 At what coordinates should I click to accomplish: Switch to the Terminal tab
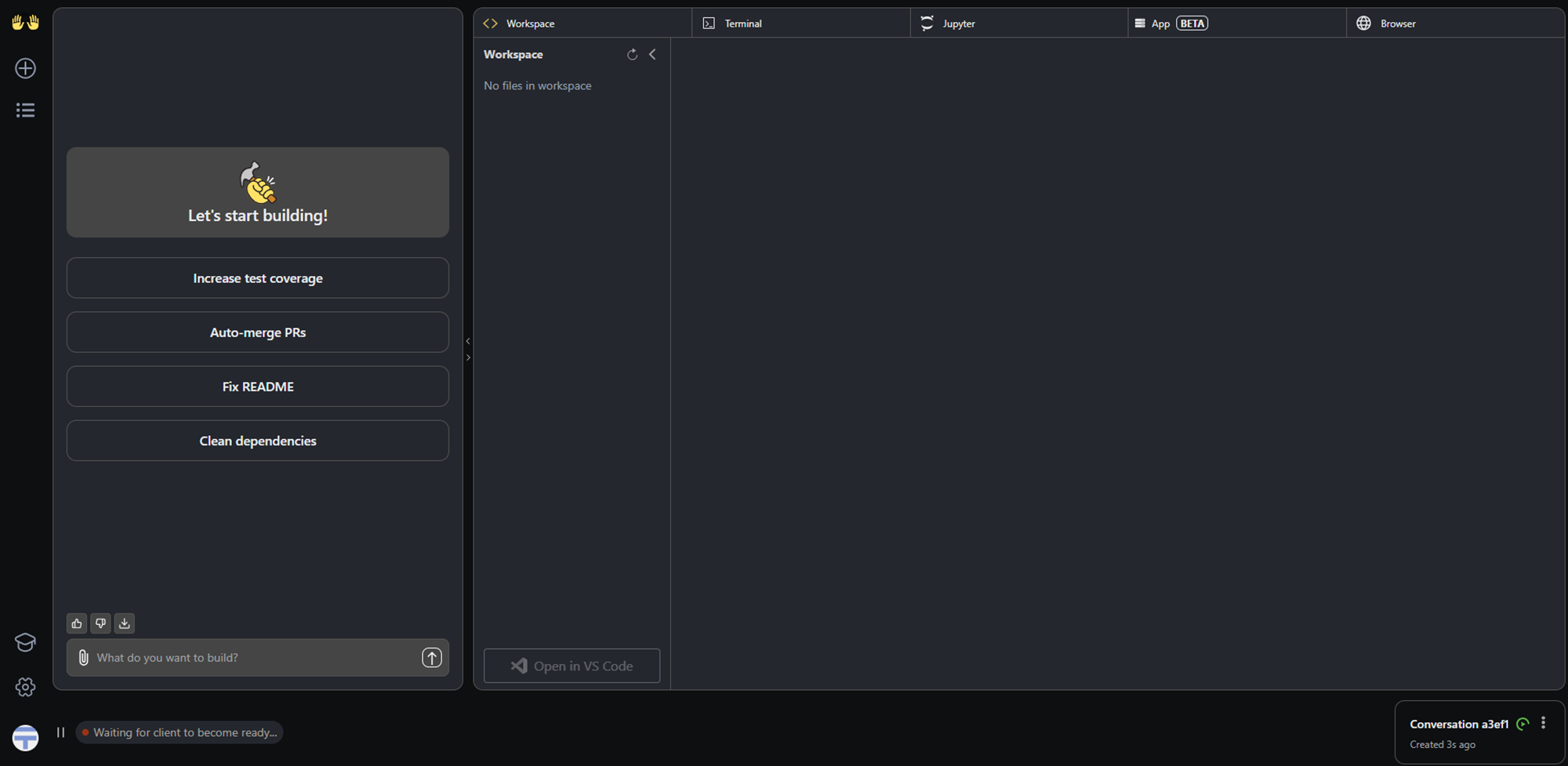[x=742, y=24]
